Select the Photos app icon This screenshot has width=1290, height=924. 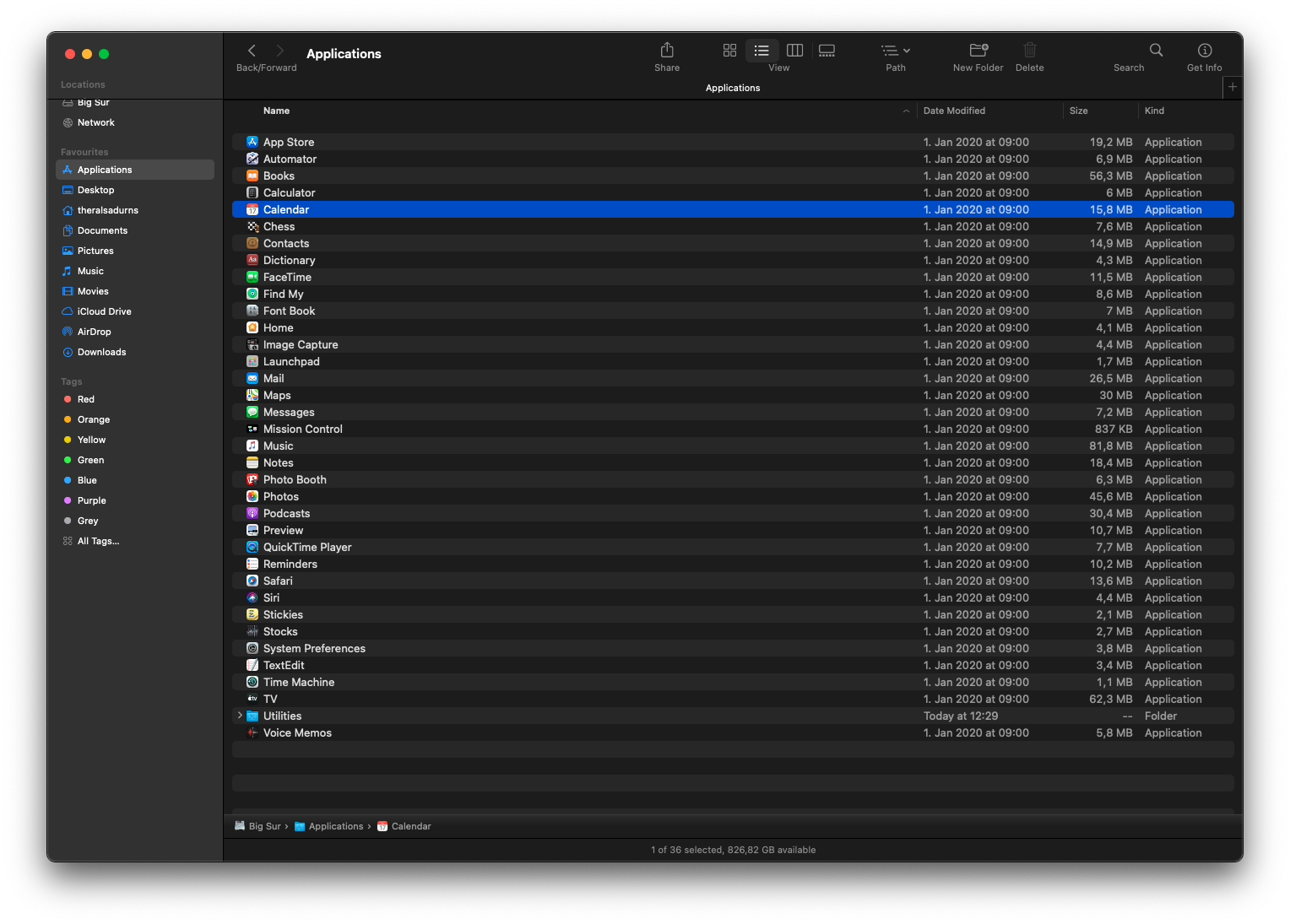pos(252,496)
